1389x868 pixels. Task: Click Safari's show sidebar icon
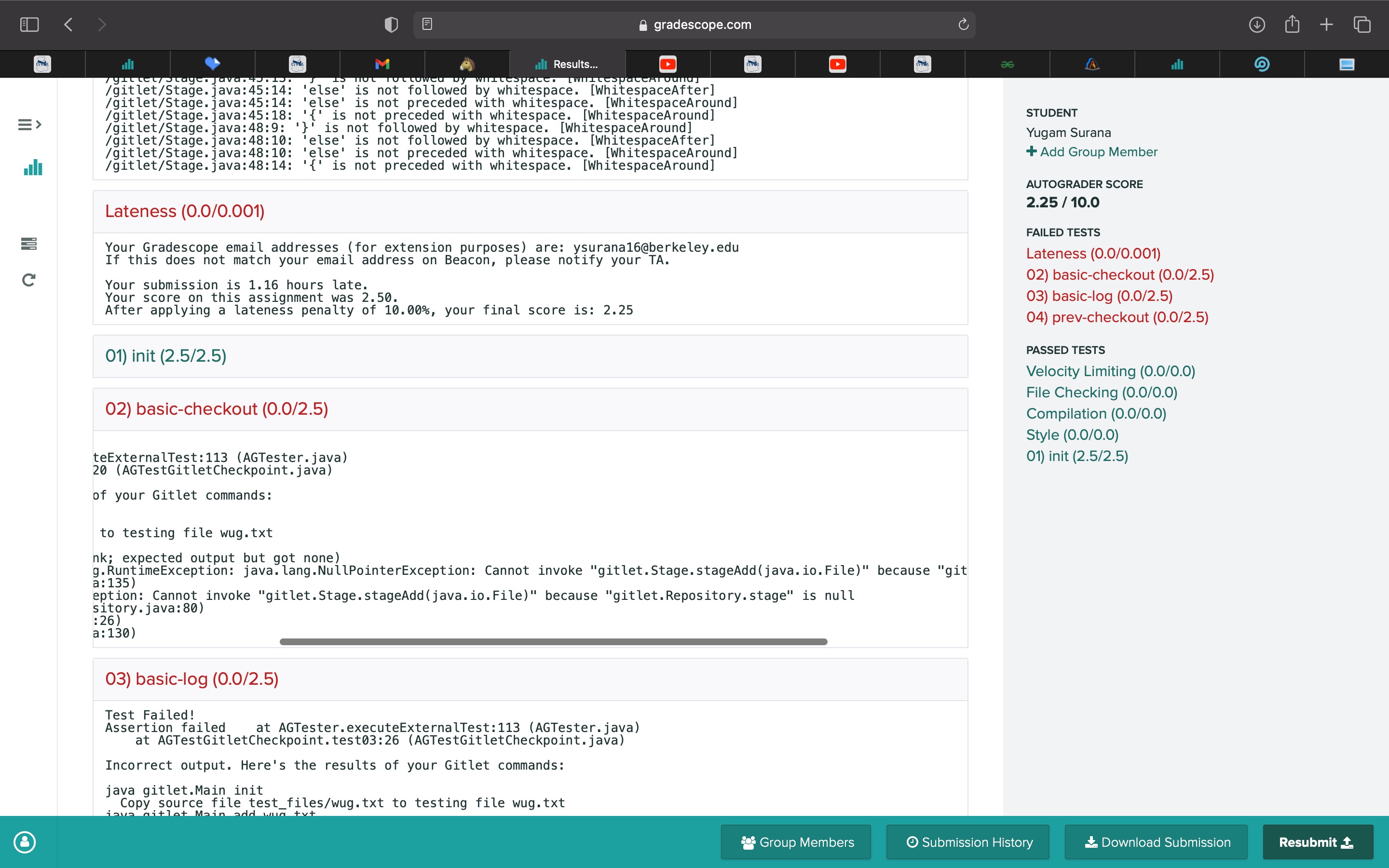point(29,25)
